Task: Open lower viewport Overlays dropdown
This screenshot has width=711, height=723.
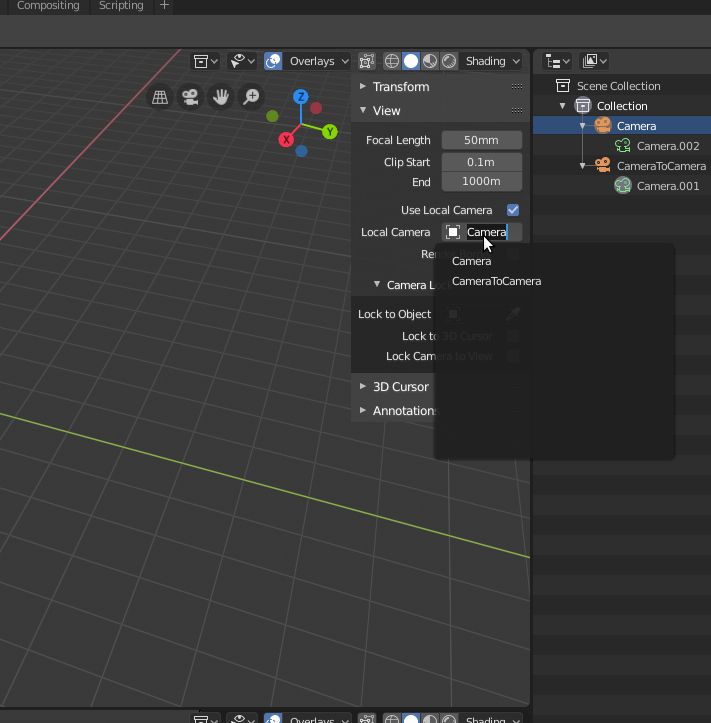Action: tap(317, 719)
